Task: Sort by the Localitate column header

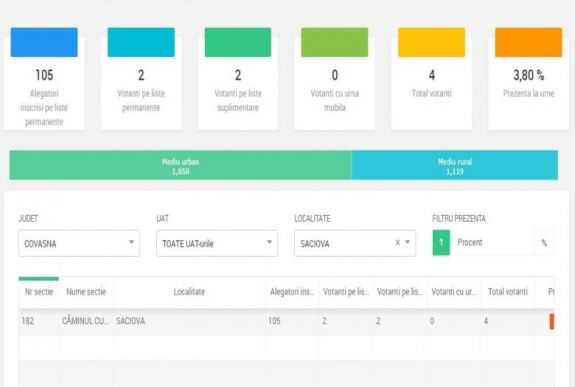Action: click(x=189, y=292)
